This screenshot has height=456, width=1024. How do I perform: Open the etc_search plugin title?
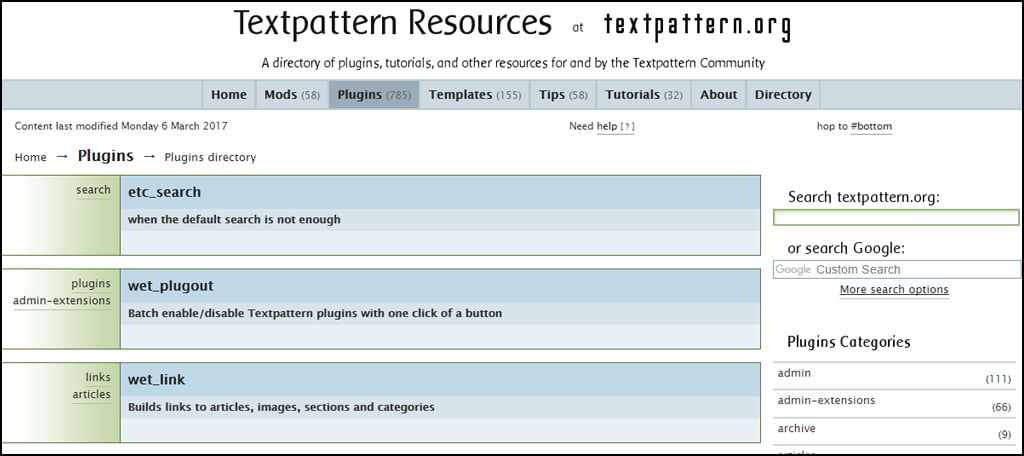165,193
